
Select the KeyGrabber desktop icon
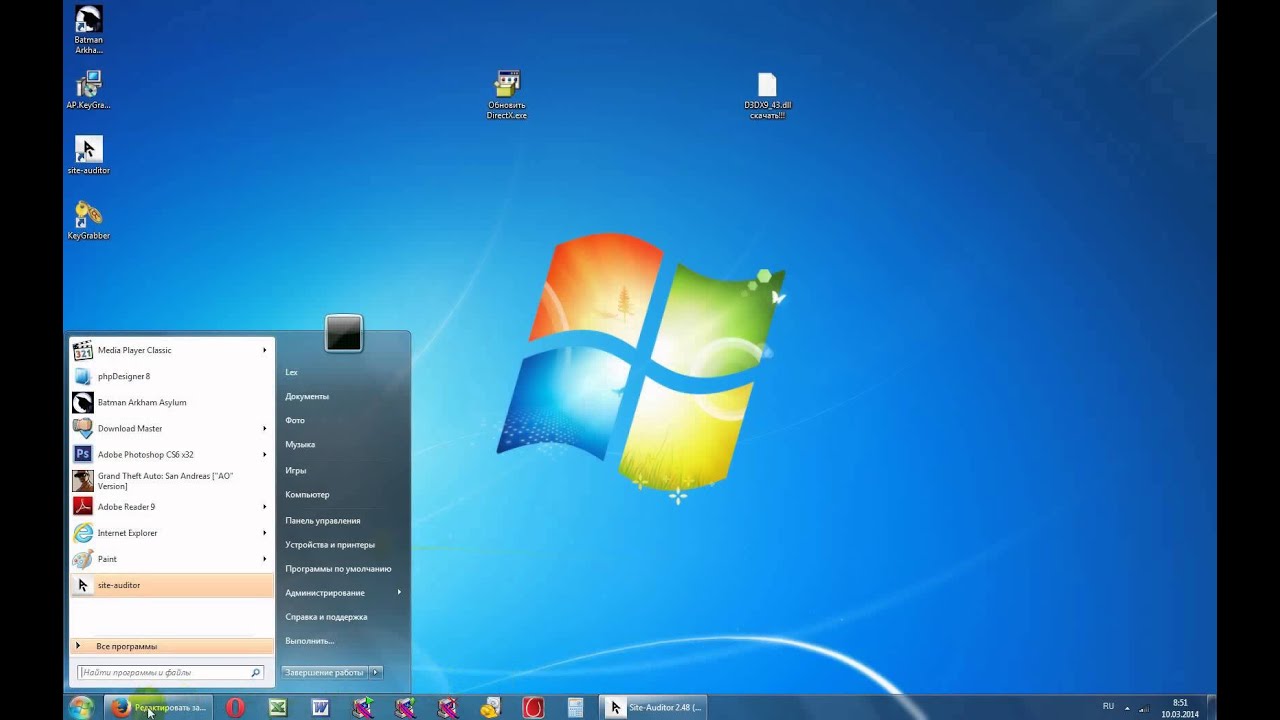pos(88,220)
